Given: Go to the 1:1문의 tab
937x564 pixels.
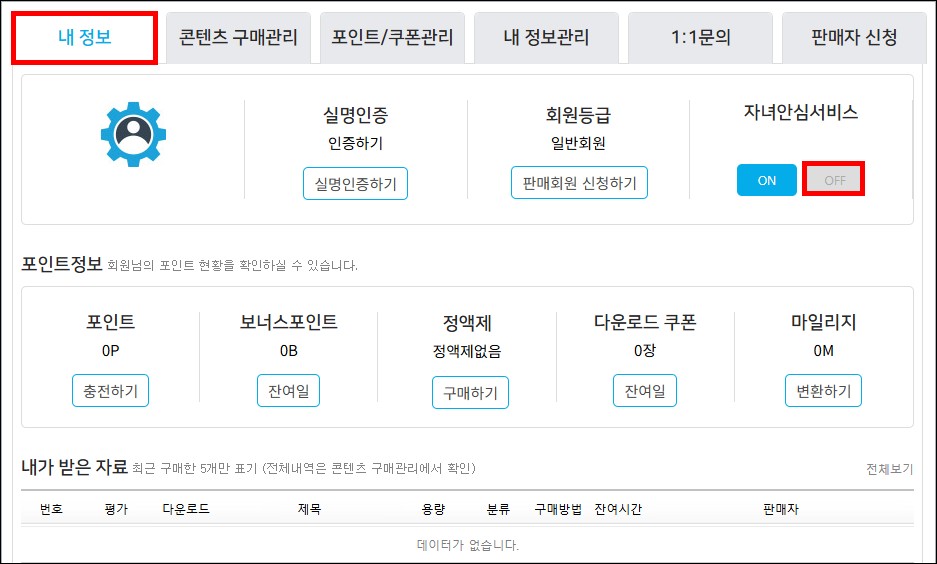Looking at the screenshot, I should (700, 38).
